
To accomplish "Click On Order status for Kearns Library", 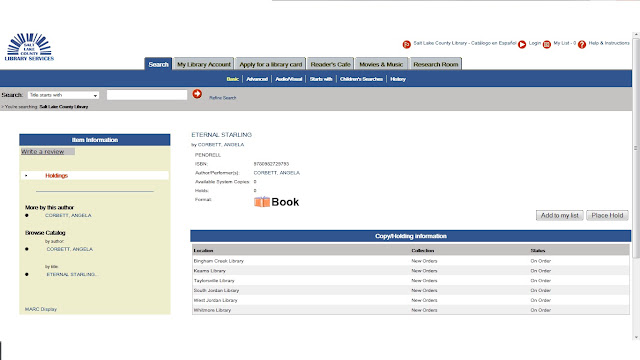I will 540,271.
